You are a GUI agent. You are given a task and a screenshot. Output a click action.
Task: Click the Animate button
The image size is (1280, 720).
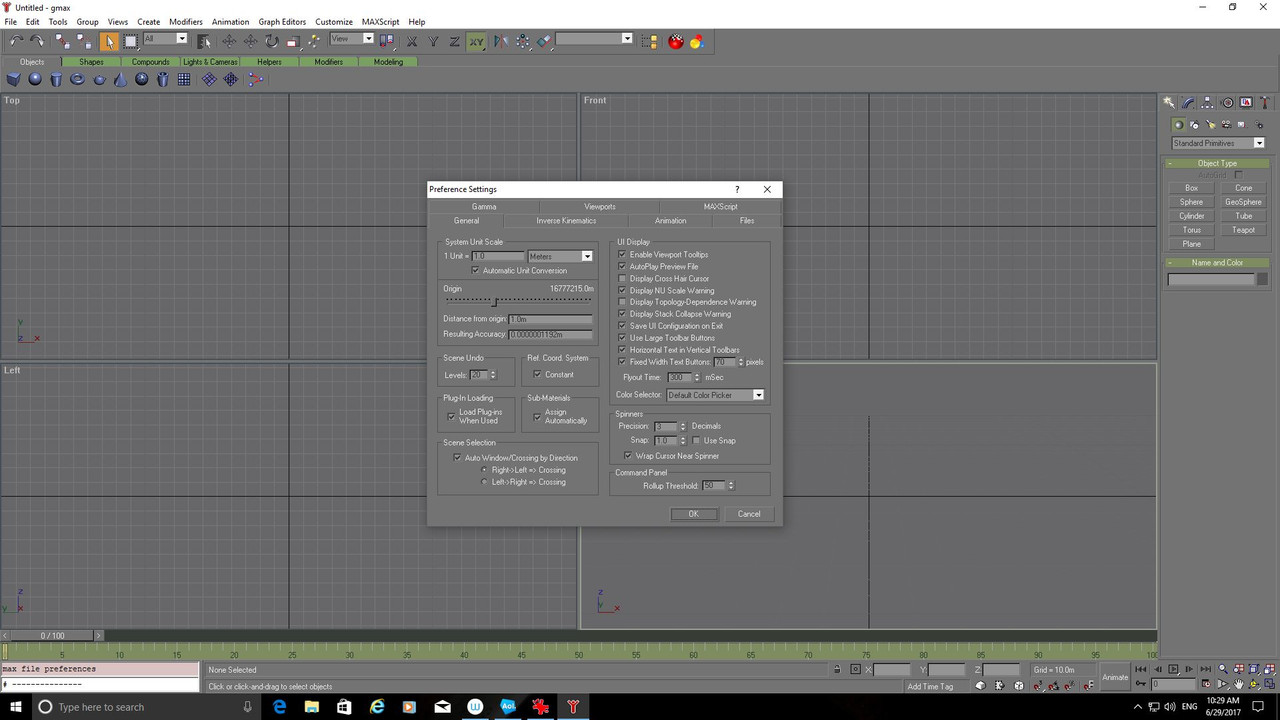[x=1115, y=677]
